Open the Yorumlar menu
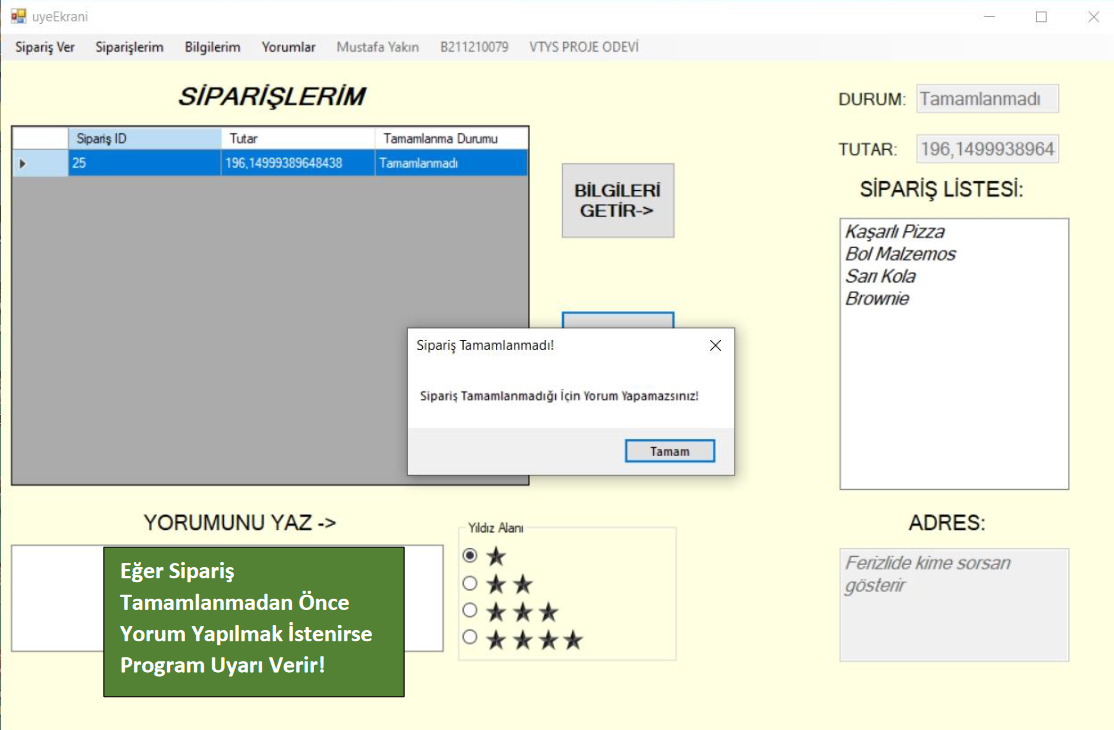This screenshot has height=730, width=1114. [288, 47]
